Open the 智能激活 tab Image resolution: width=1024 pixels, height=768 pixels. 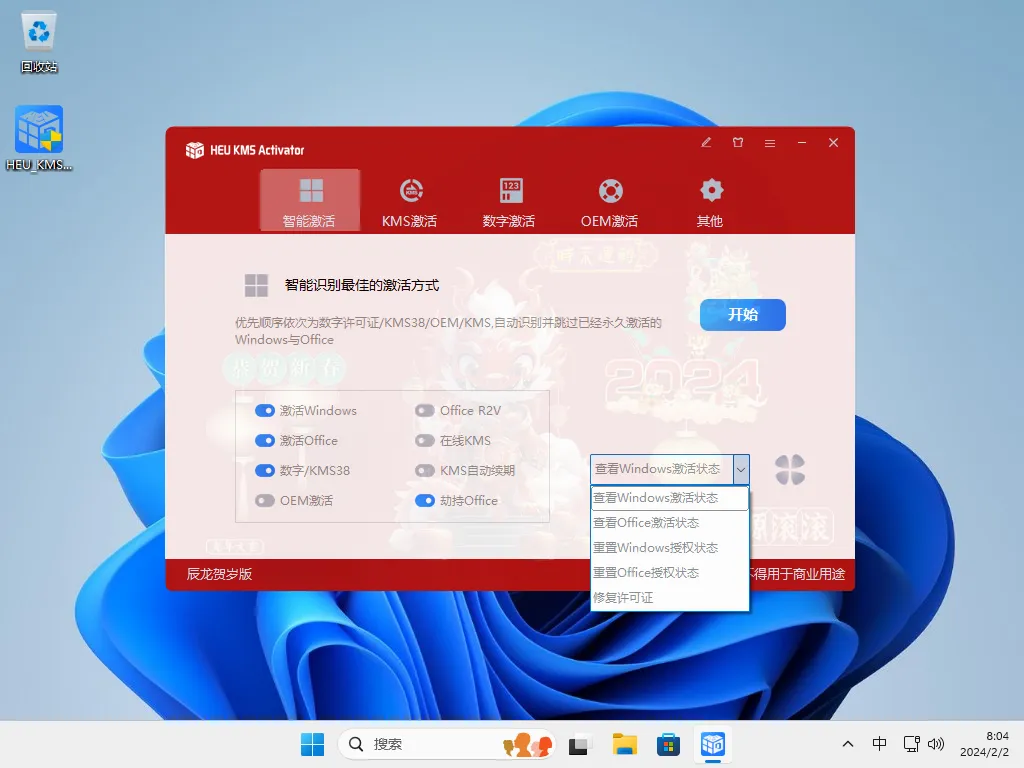tap(310, 200)
